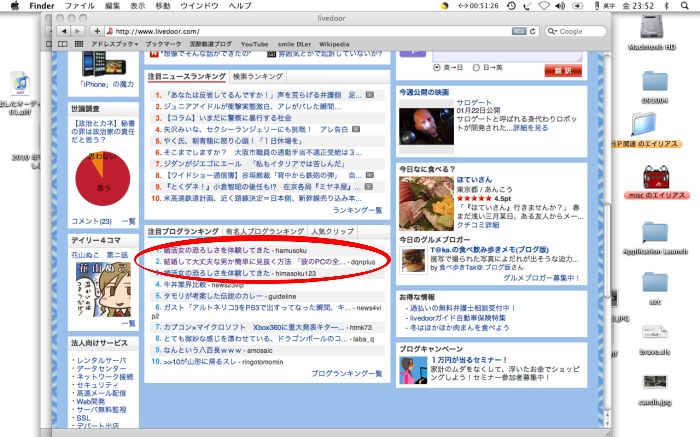Open the iPhone promo image
700x437 pixels.
pos(103,64)
